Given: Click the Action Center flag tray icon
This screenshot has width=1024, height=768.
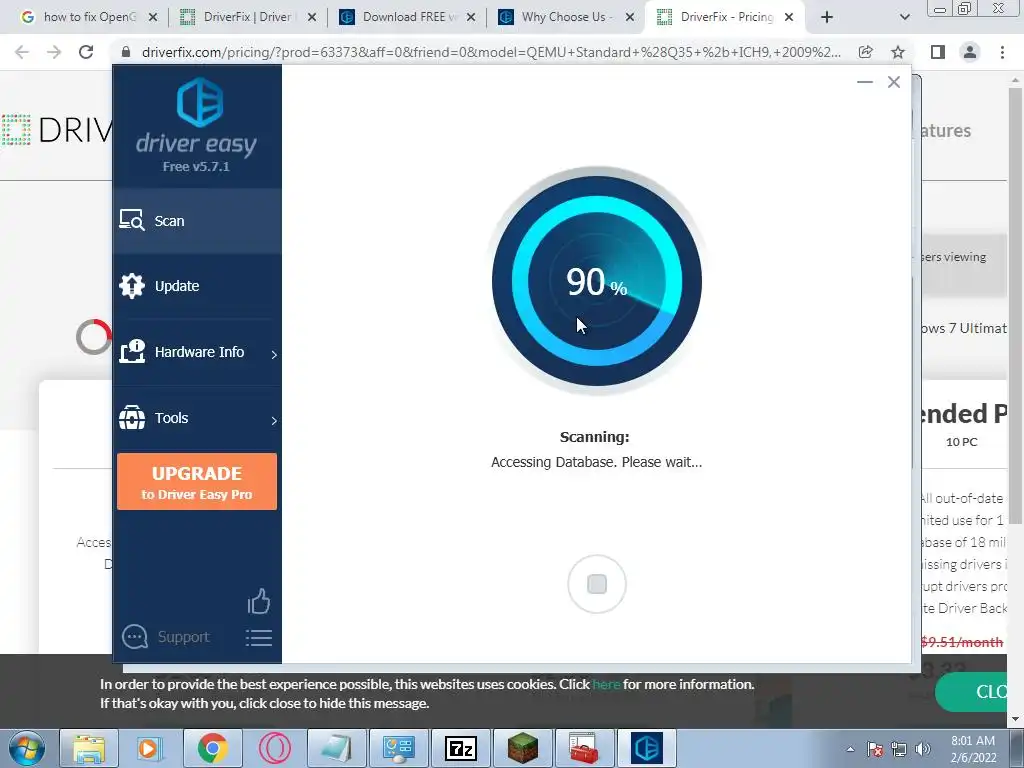Looking at the screenshot, I should 875,749.
